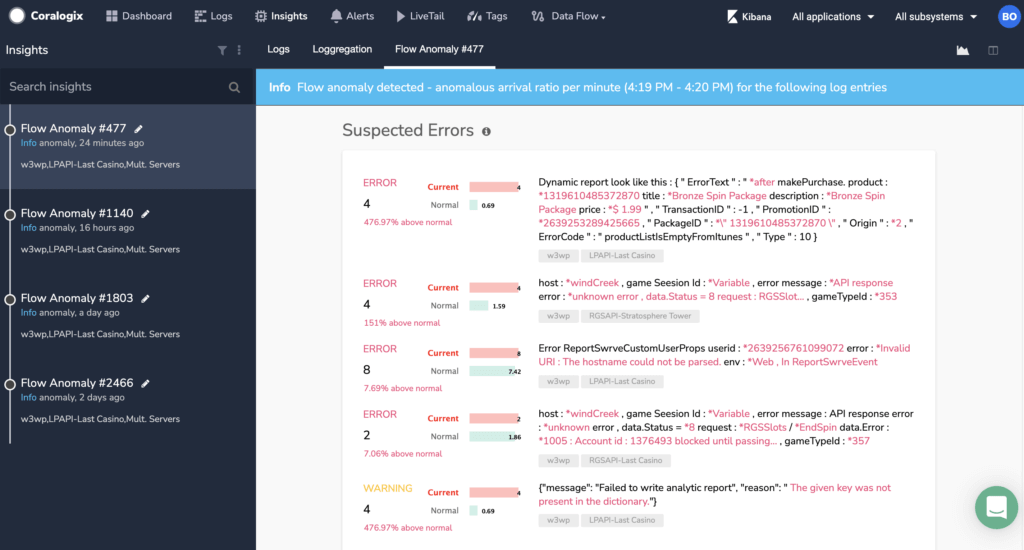The width and height of the screenshot is (1024, 550).
Task: Edit the Flow Anomaly #477 name
Action: coord(138,129)
